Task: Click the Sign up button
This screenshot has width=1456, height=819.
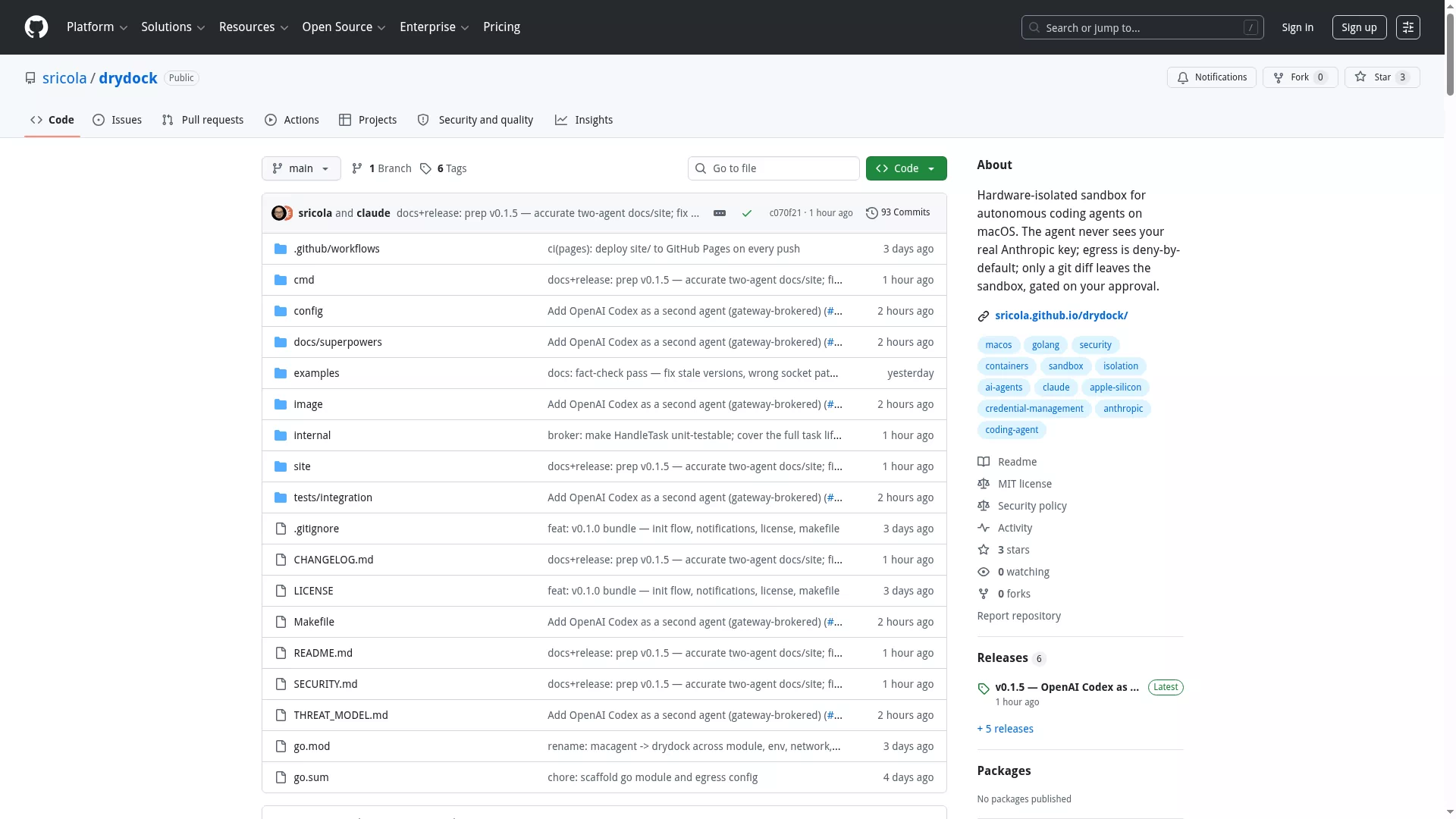Action: 1359,27
